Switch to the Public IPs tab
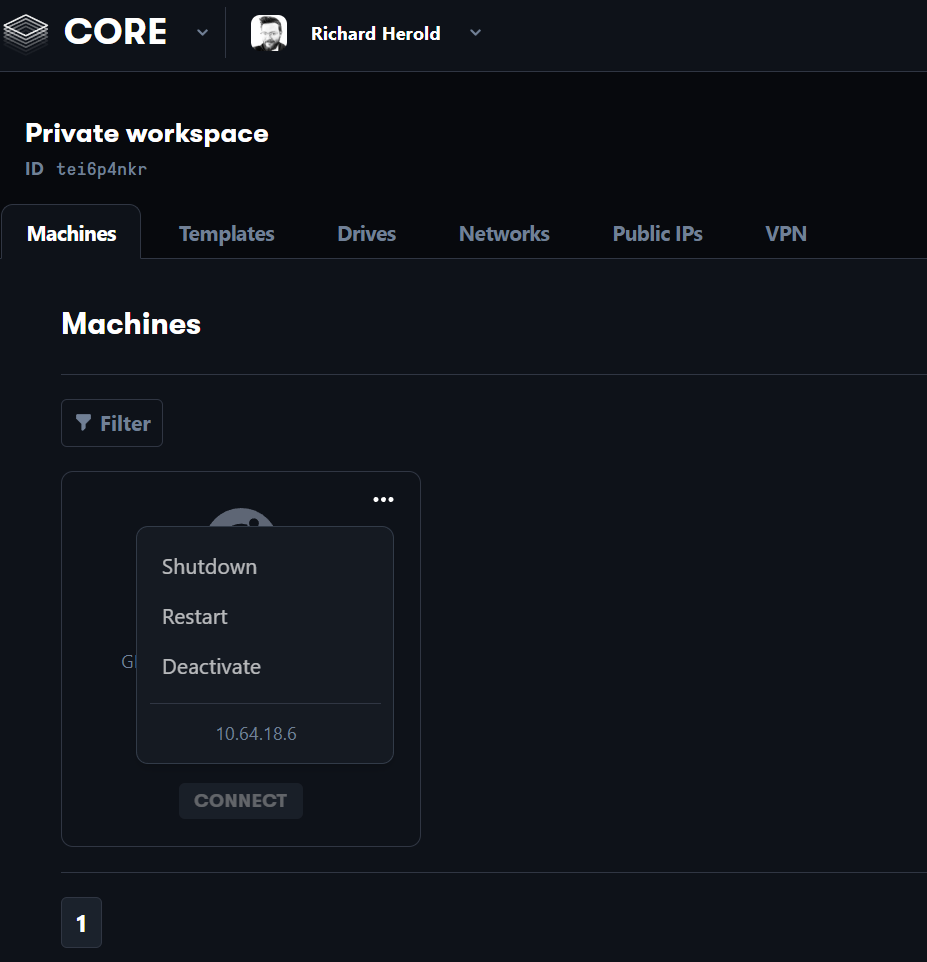 (x=657, y=234)
